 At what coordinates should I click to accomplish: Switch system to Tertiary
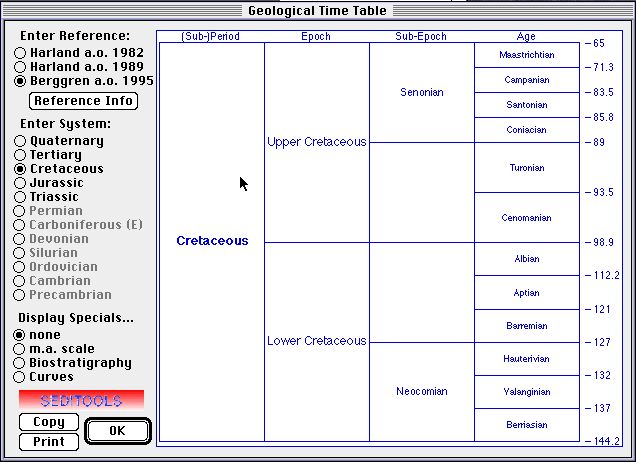pos(20,155)
